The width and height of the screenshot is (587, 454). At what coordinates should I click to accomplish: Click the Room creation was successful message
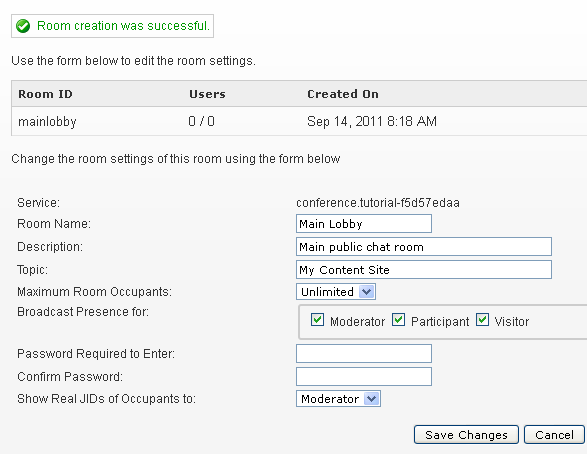[123, 26]
